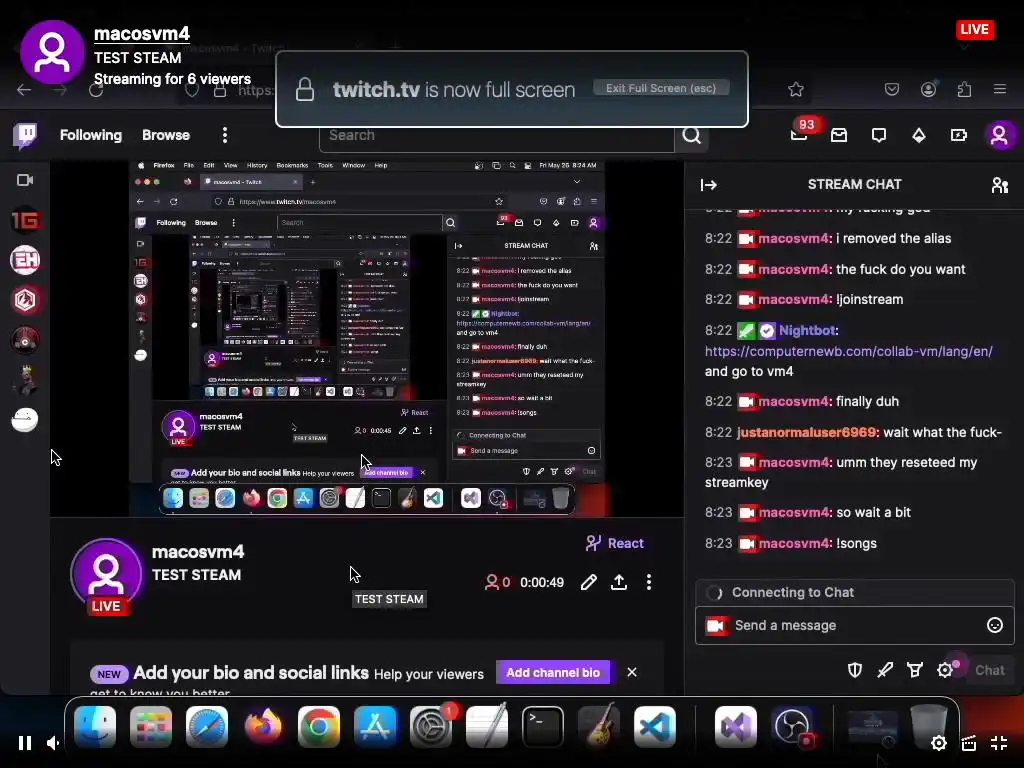Click the search magnifier button
The width and height of the screenshot is (1024, 768).
[x=692, y=135]
